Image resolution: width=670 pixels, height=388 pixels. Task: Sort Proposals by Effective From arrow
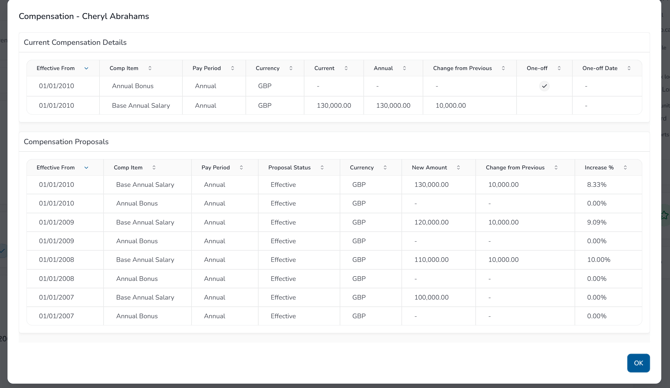coord(86,168)
